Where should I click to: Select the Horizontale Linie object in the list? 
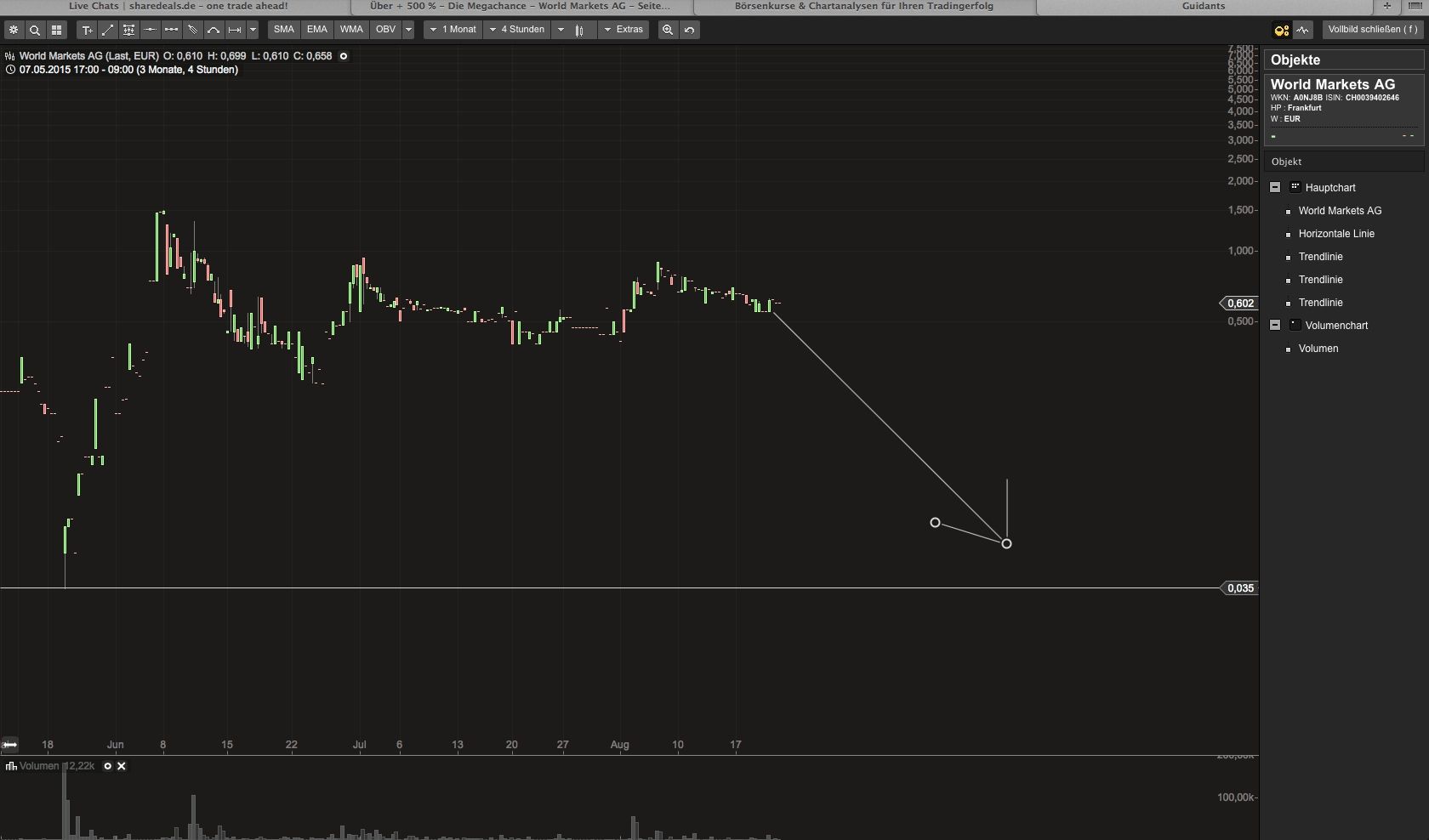(1335, 234)
